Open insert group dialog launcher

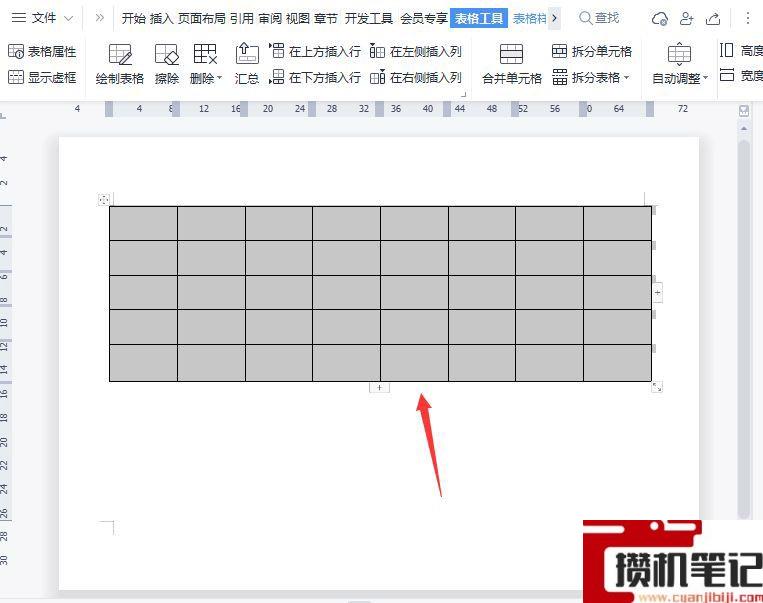(x=463, y=94)
